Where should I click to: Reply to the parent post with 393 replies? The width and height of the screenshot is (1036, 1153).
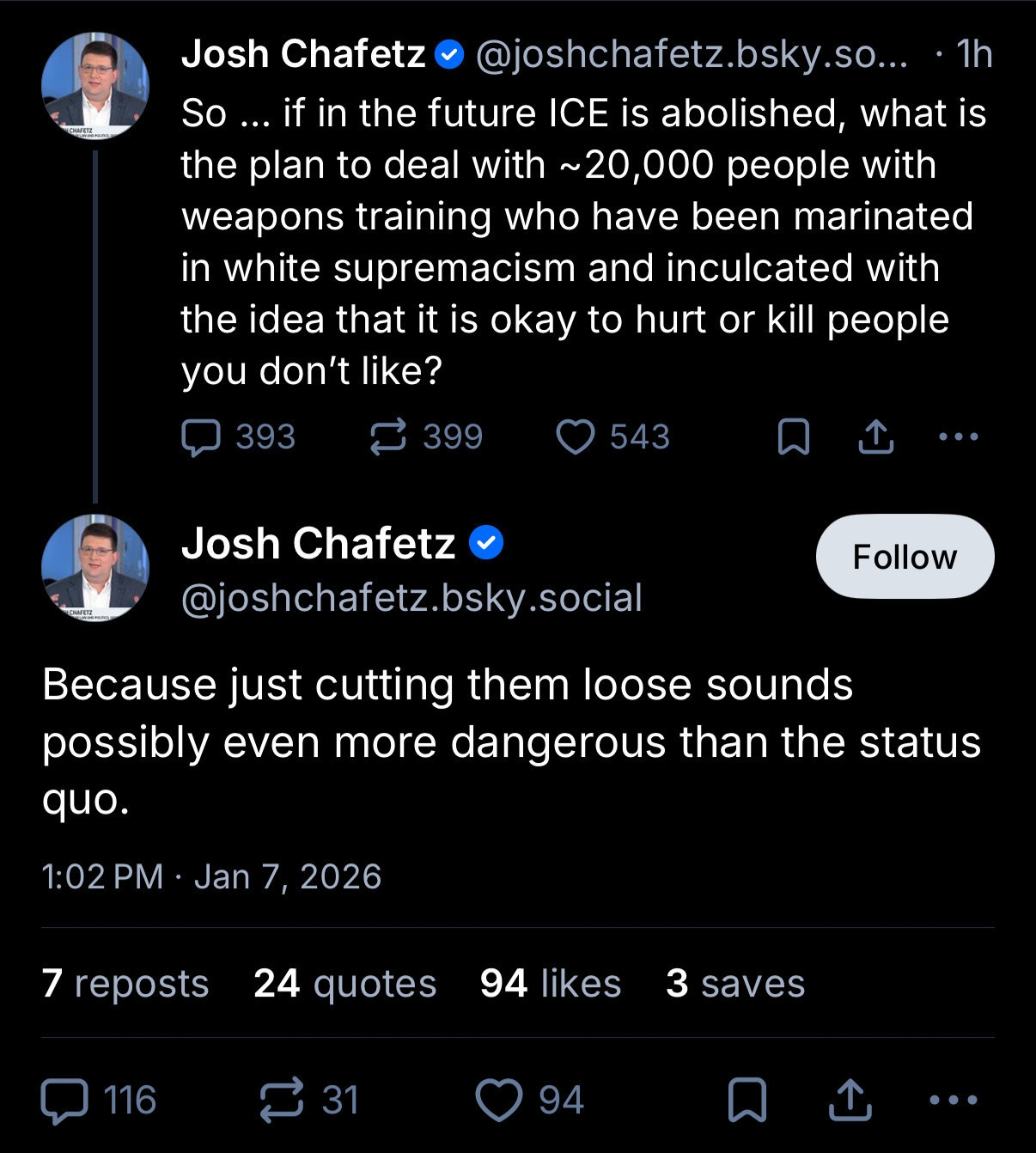tap(202, 436)
